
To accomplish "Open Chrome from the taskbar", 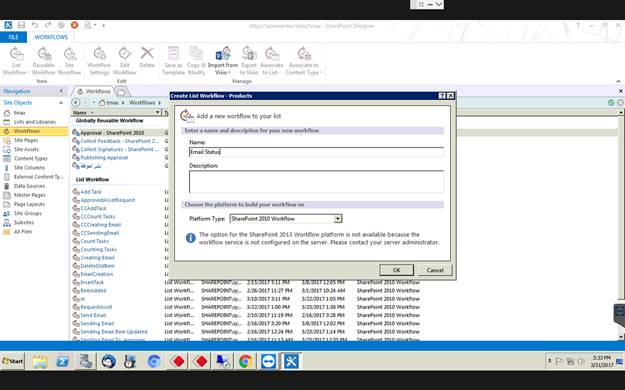I will coord(246,361).
